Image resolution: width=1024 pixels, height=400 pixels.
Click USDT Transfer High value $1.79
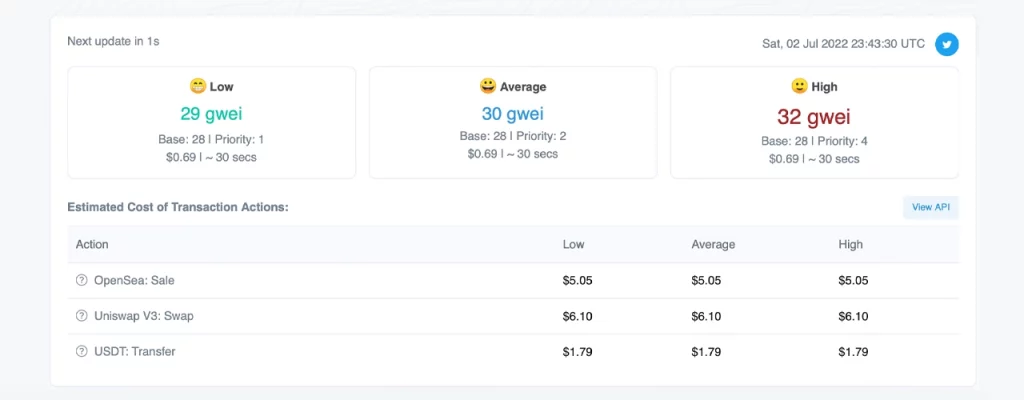[853, 352]
